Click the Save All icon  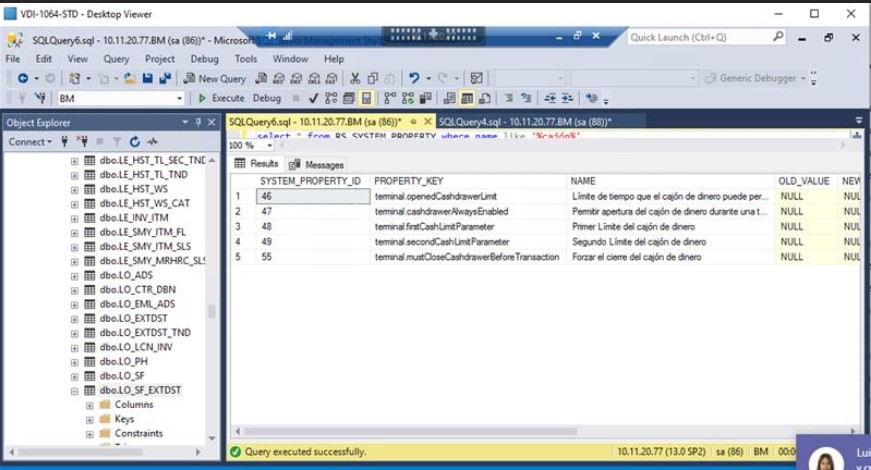pyautogui.click(x=165, y=78)
